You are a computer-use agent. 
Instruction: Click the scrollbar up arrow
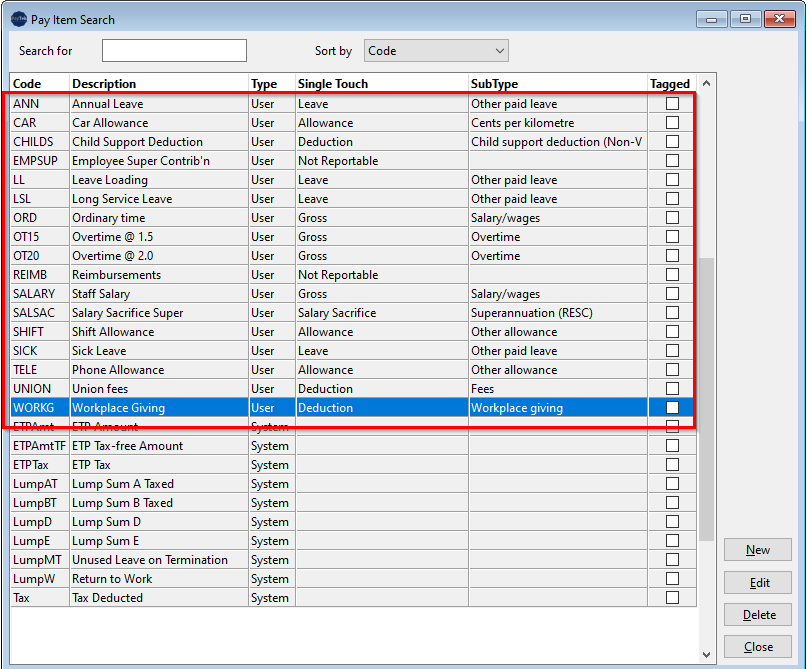tap(704, 84)
